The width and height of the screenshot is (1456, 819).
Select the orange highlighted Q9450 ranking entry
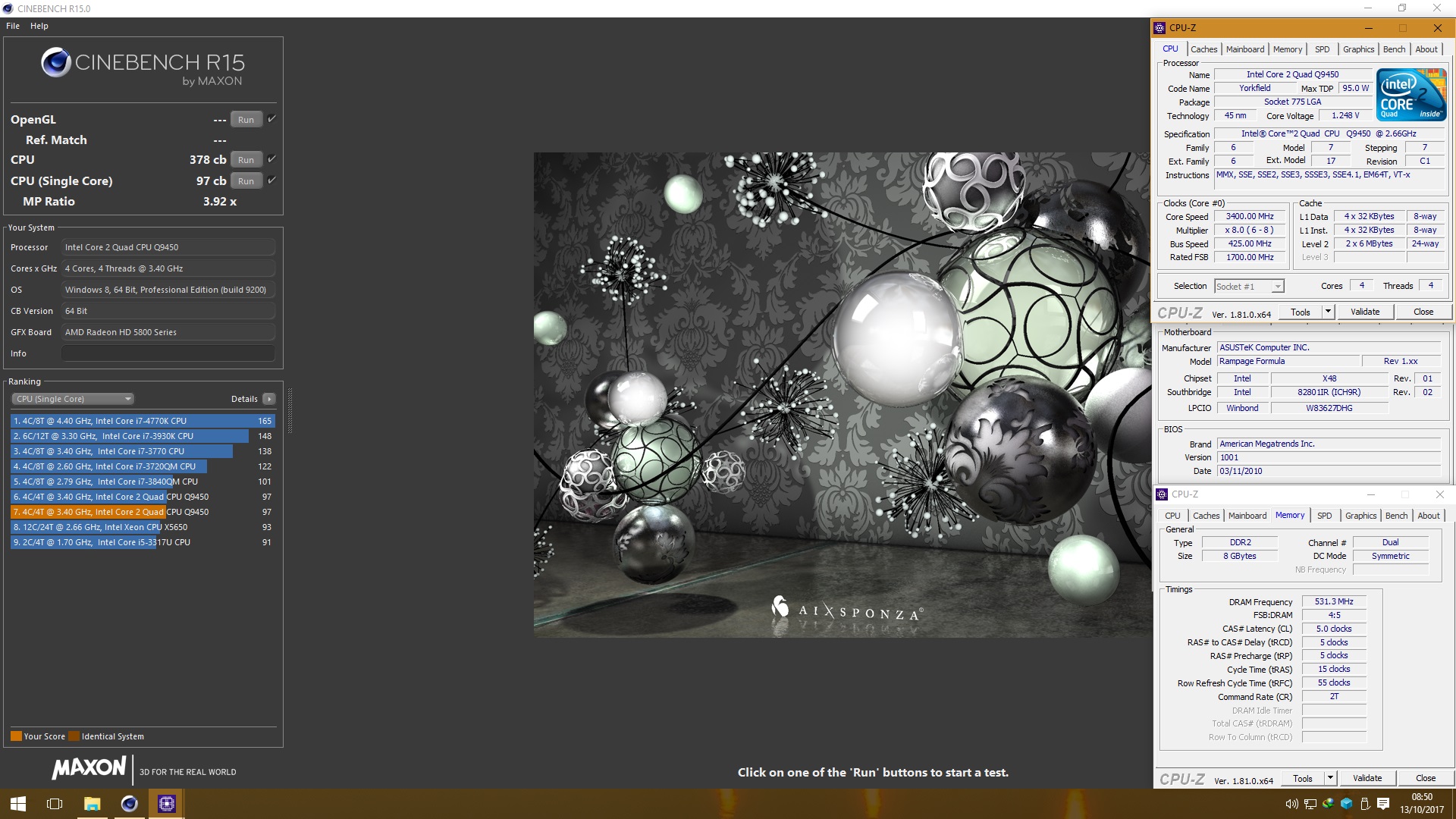pyautogui.click(x=143, y=512)
